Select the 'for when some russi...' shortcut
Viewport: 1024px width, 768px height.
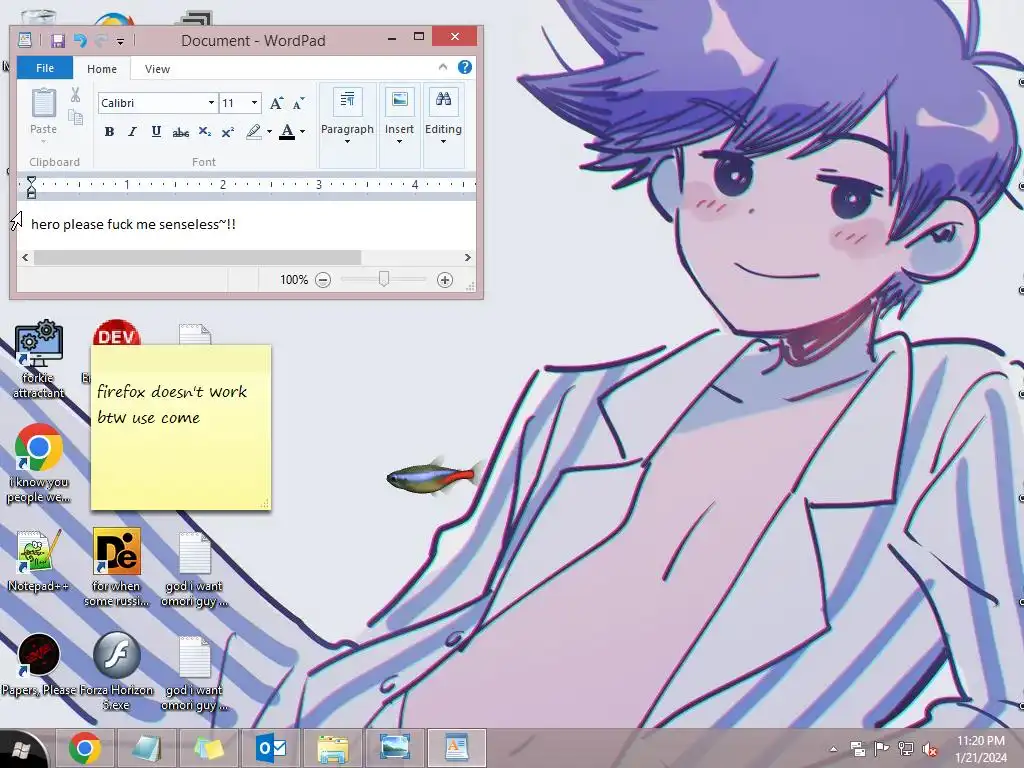[x=116, y=568]
